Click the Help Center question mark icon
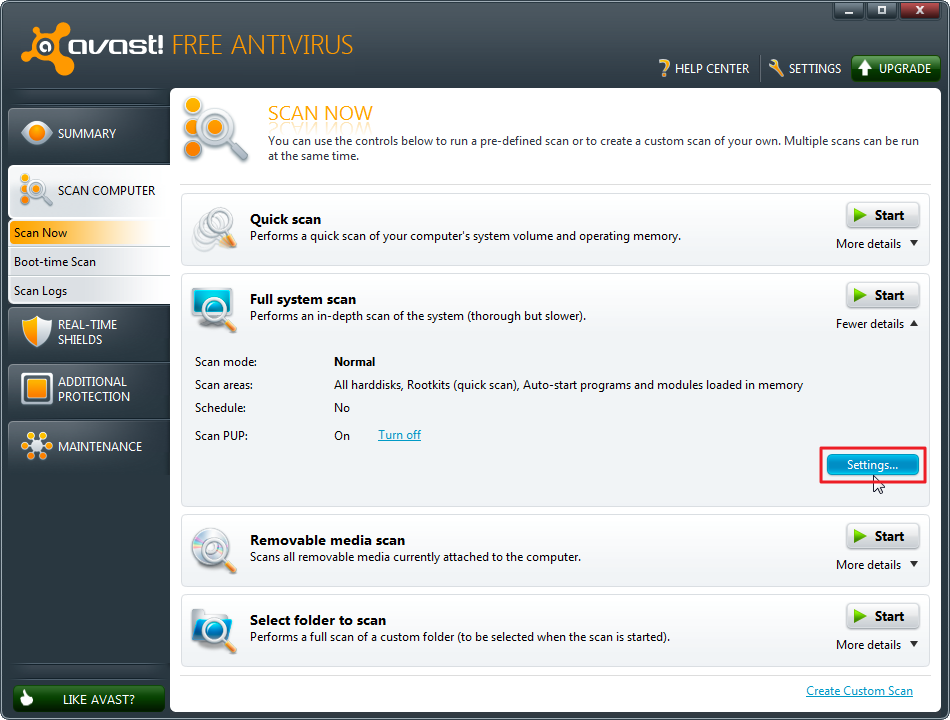 click(664, 68)
